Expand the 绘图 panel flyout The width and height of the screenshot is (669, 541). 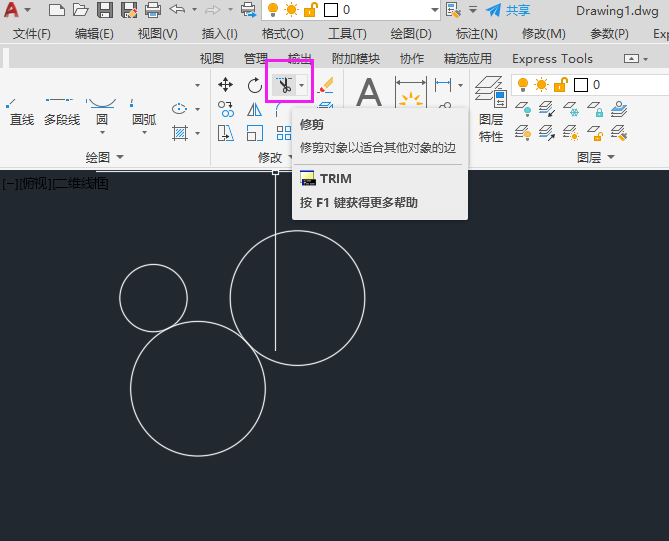point(105,157)
